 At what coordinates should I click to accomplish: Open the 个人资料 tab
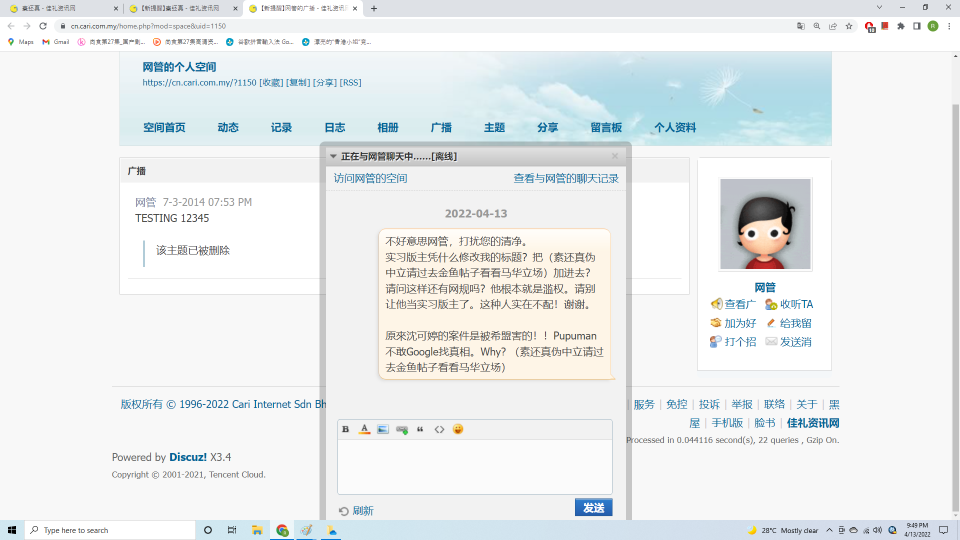(675, 127)
